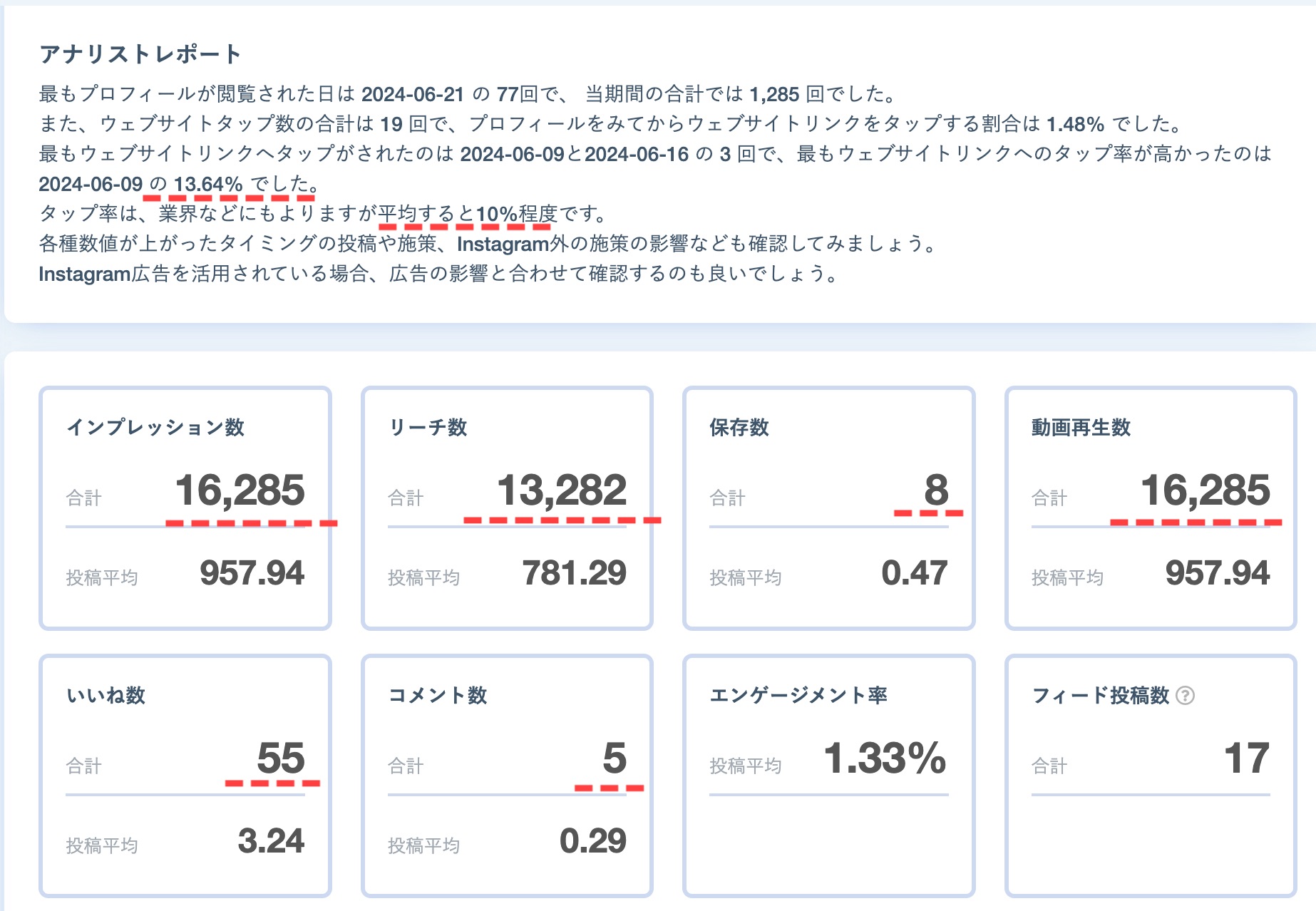The height and width of the screenshot is (911, 1316).
Task: Click the フィード投稿数 total 17
Action: (1247, 758)
